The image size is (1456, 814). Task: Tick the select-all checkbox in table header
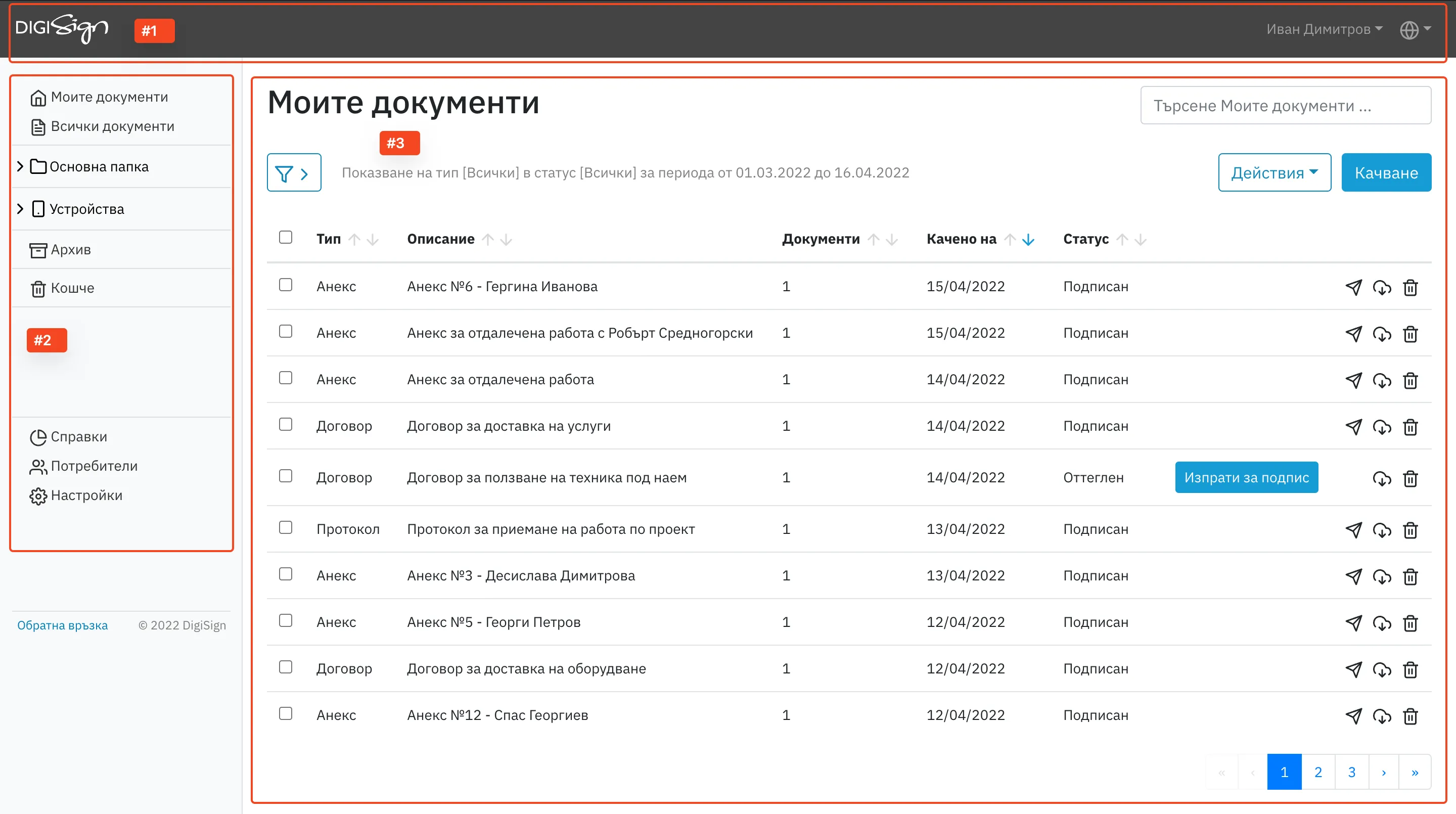(x=286, y=237)
